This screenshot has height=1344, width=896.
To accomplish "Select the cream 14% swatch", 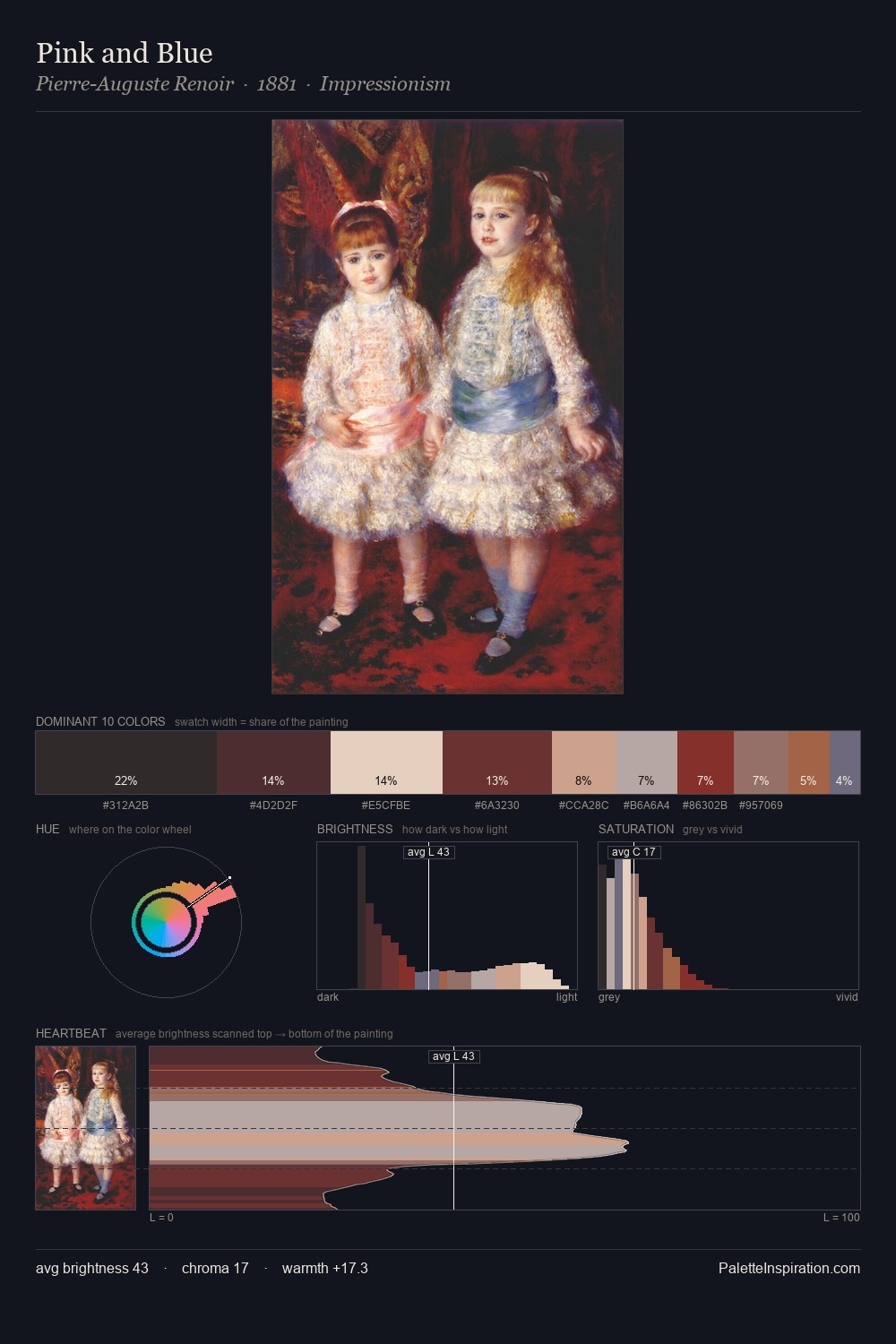I will pyautogui.click(x=386, y=762).
